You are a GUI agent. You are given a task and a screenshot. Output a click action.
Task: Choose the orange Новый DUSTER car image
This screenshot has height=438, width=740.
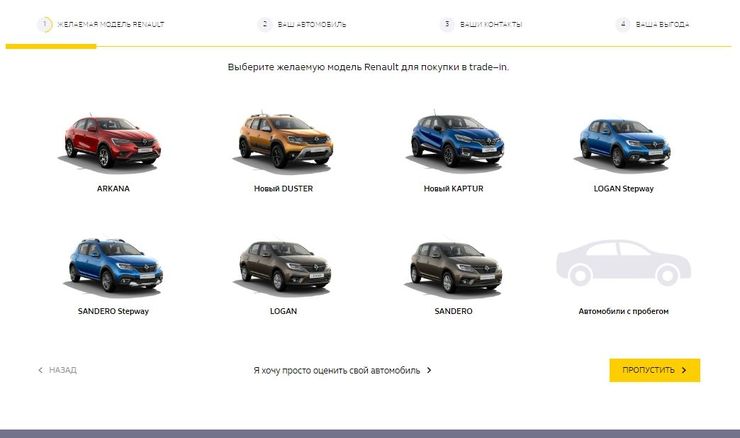click(x=283, y=141)
